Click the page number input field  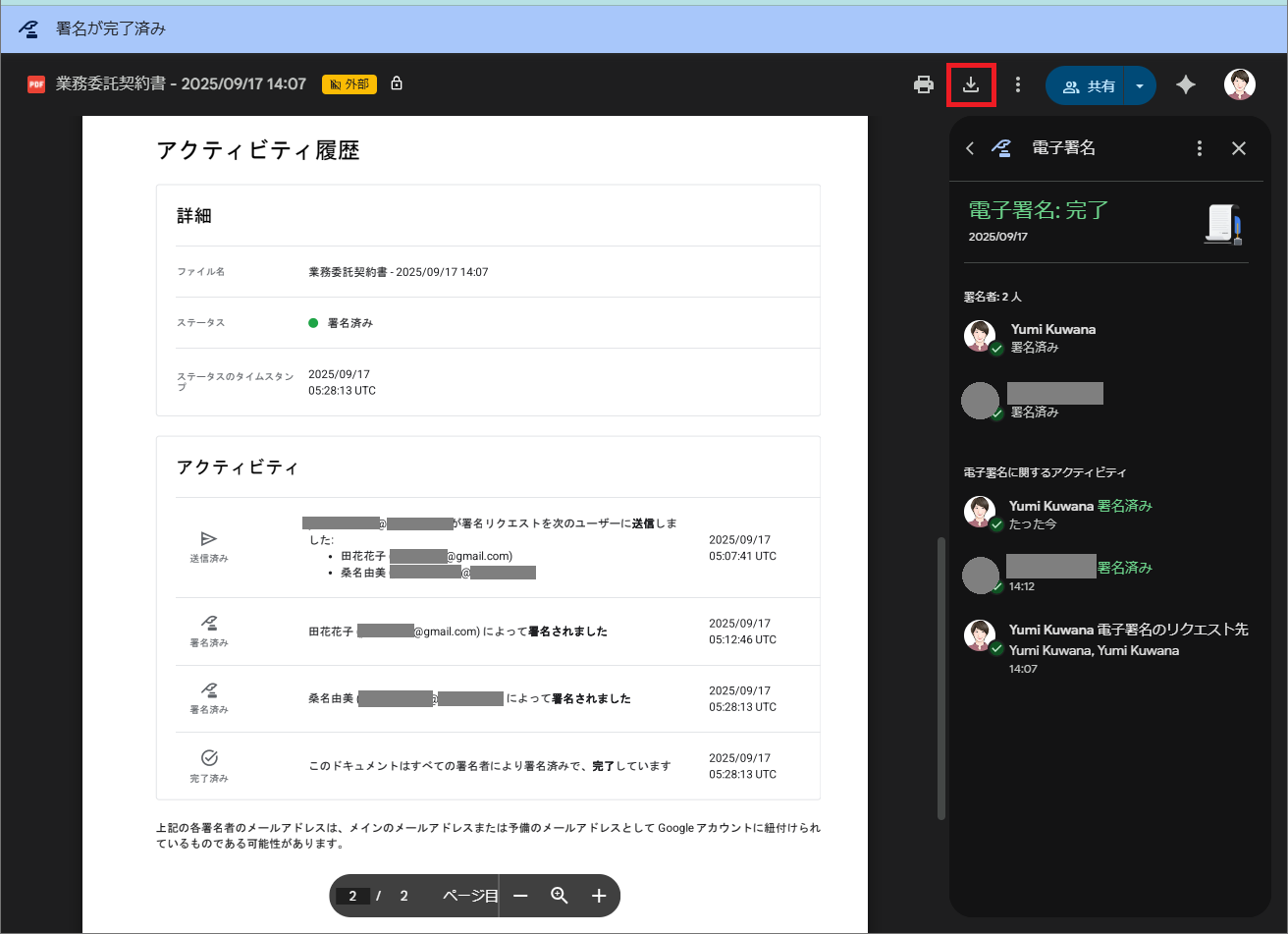353,896
